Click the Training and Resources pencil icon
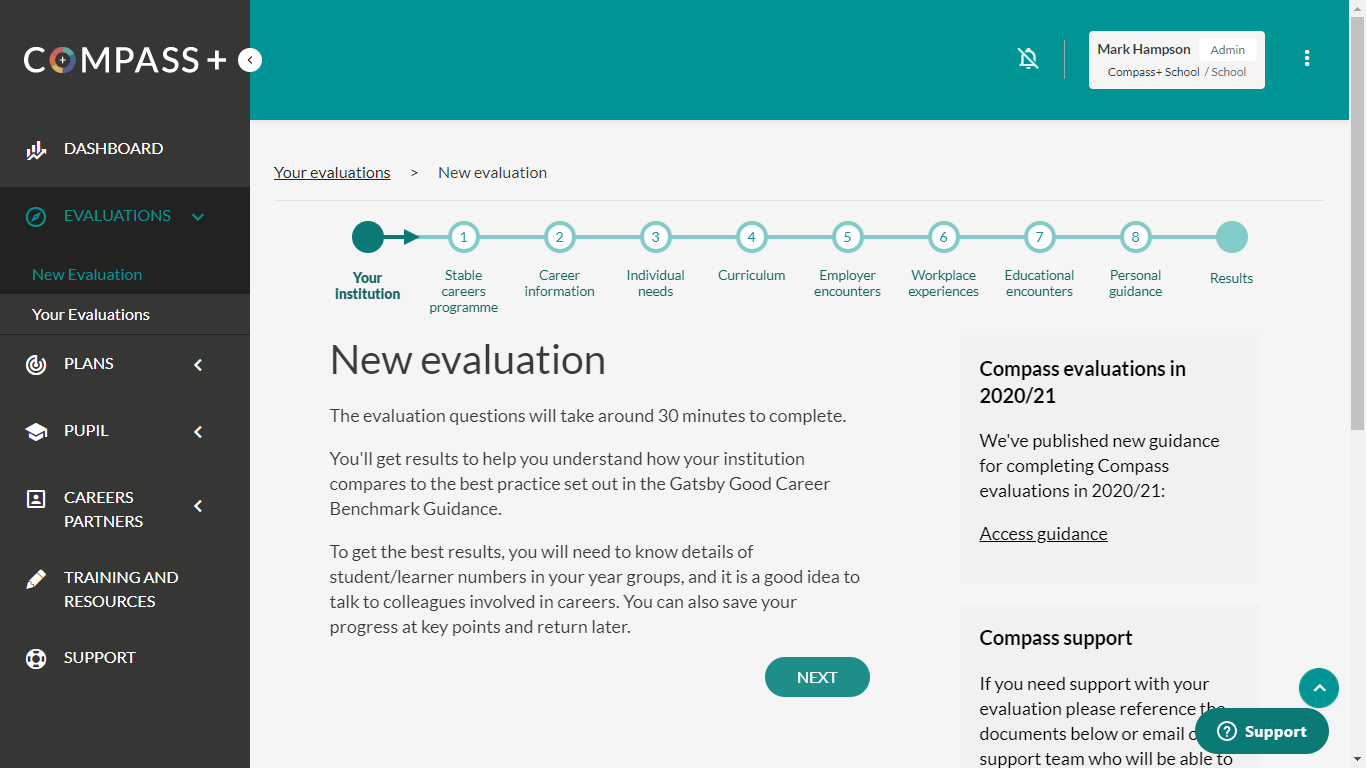The image size is (1366, 768). [x=36, y=578]
